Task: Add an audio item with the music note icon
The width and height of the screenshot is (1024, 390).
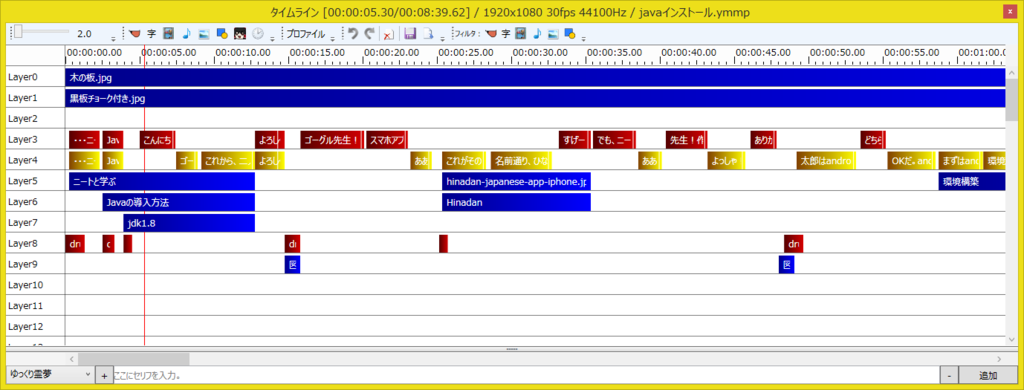Action: pos(186,33)
